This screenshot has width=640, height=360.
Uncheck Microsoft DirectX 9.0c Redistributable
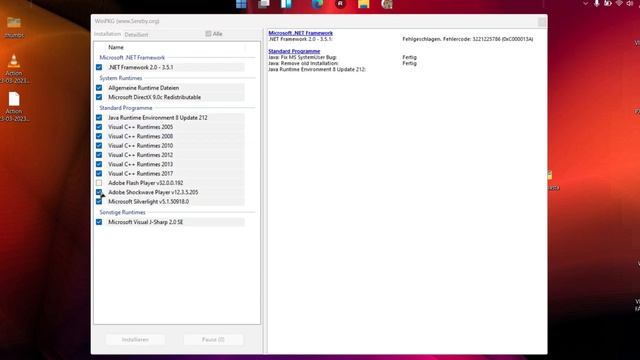click(99, 97)
